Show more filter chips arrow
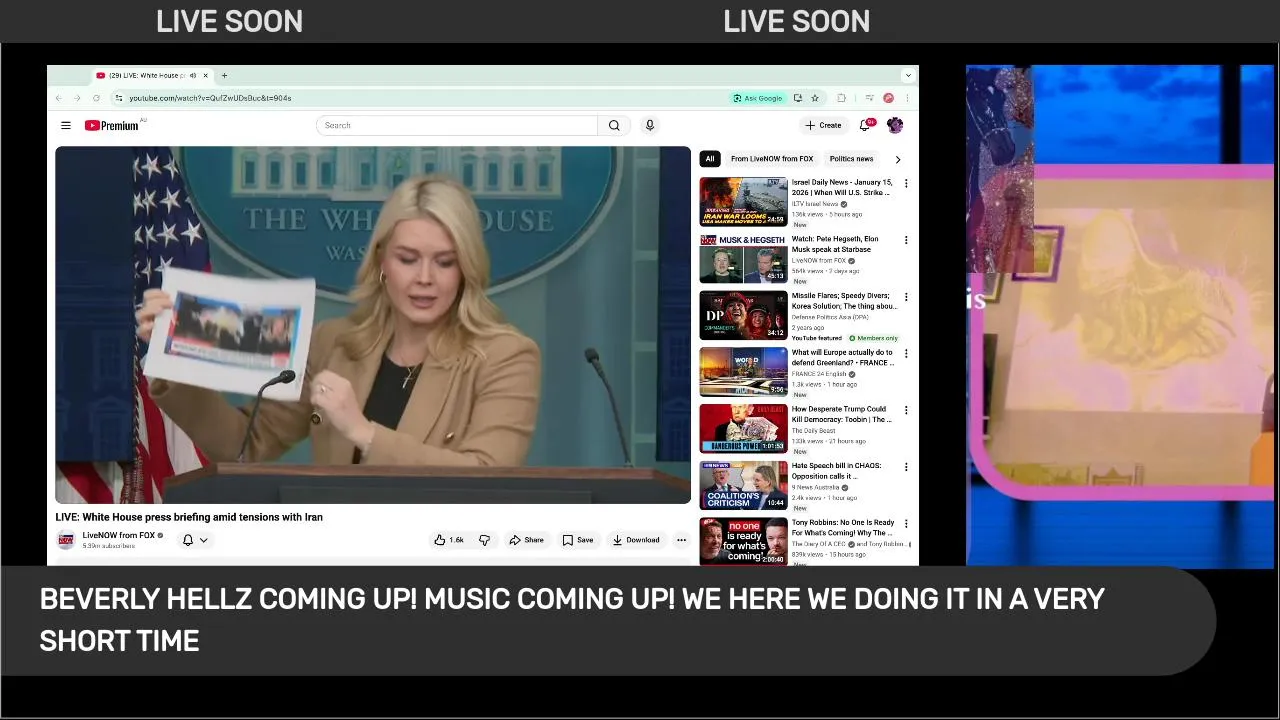Viewport: 1280px width, 720px height. tap(897, 159)
